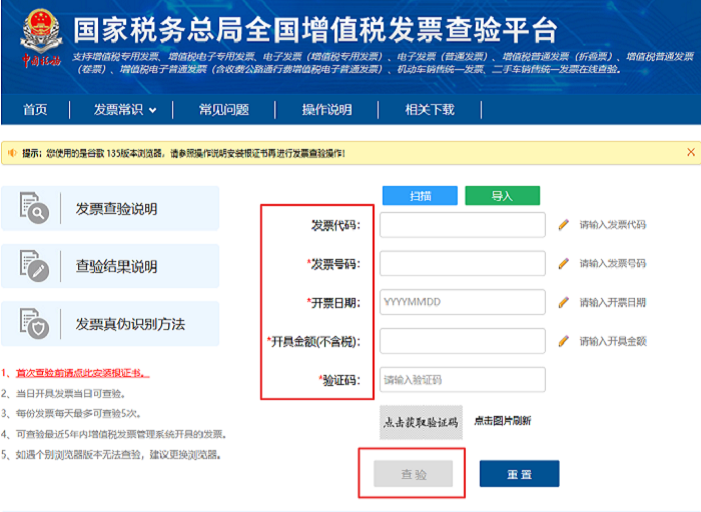Click the magnifier document icon beside 发票查验说明
Screen dimensions: 701x512
pos(34,208)
